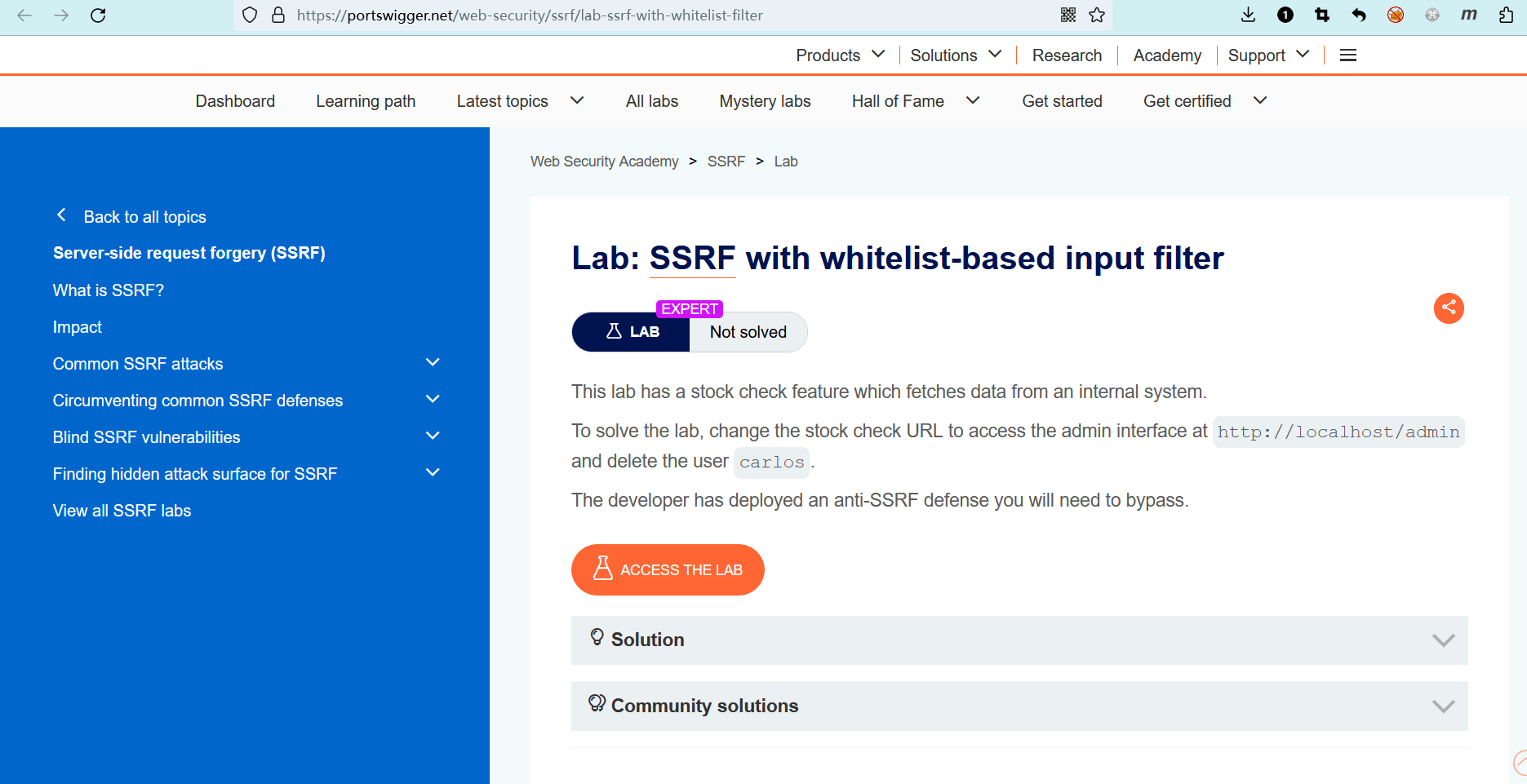Reload the page with the refresh icon
This screenshot has height=784, width=1527.
click(98, 16)
